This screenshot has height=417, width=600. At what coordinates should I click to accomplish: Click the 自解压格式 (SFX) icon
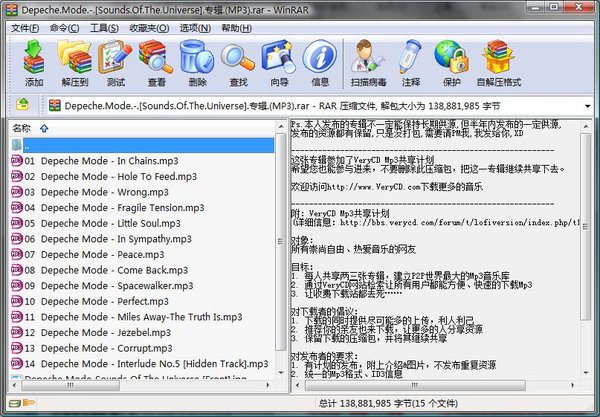(498, 57)
